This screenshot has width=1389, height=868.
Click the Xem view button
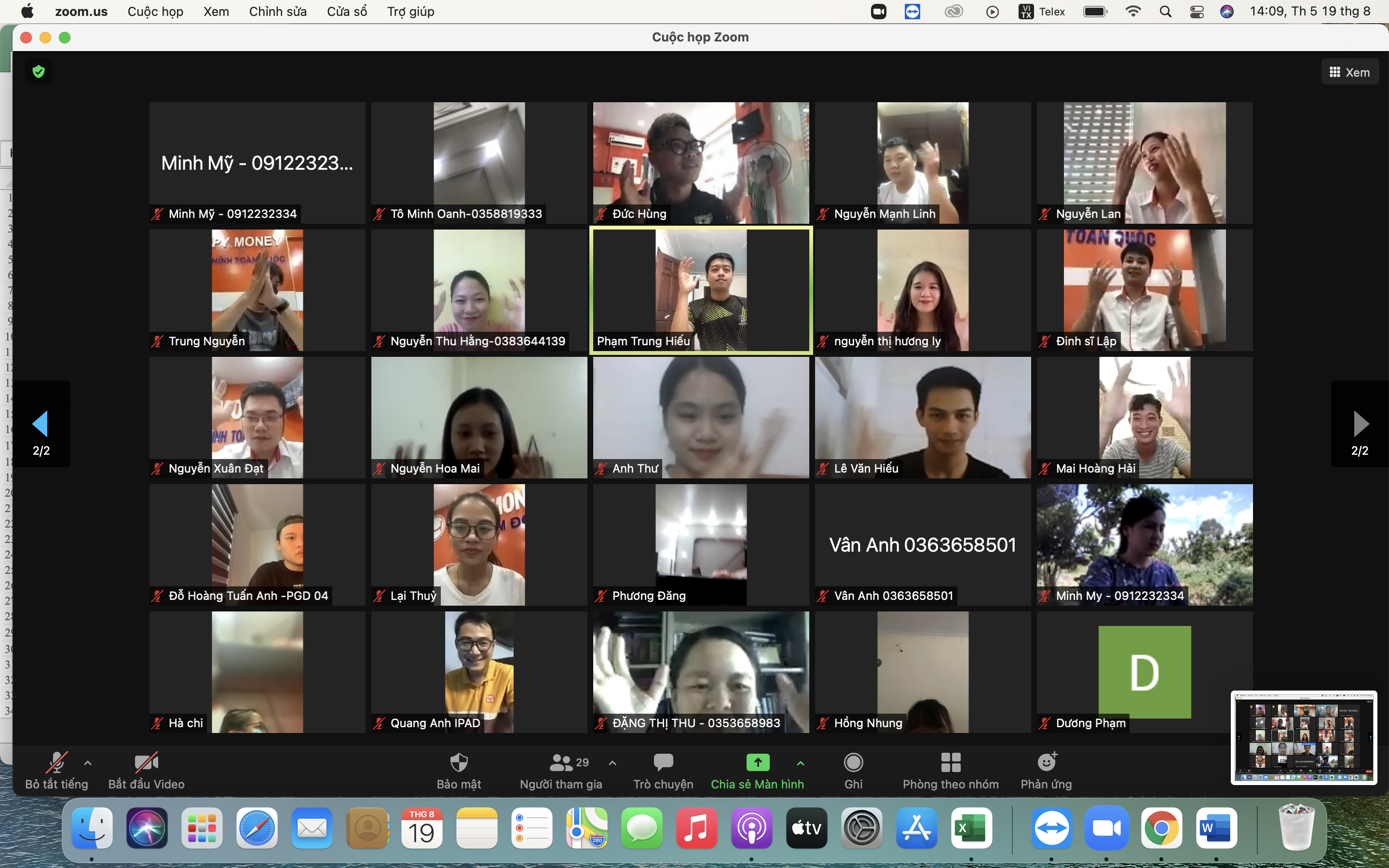(x=1349, y=72)
